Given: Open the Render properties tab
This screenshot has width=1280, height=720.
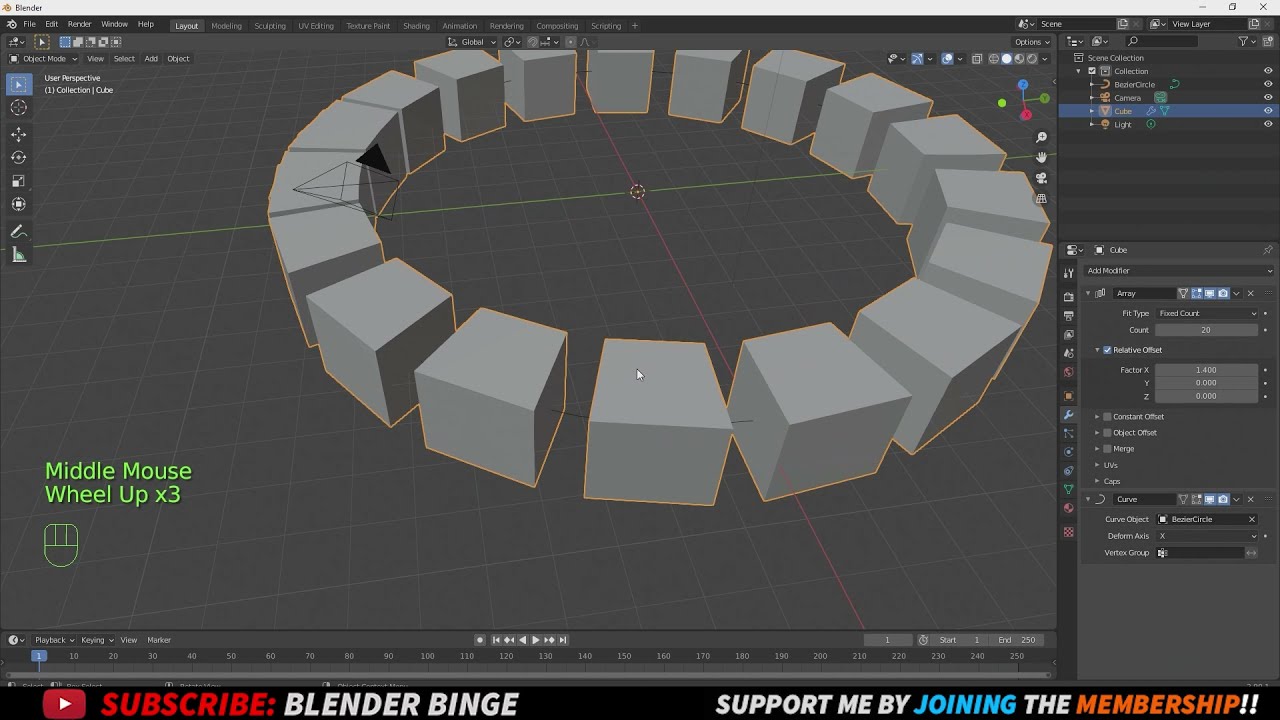Looking at the screenshot, I should tap(1068, 296).
